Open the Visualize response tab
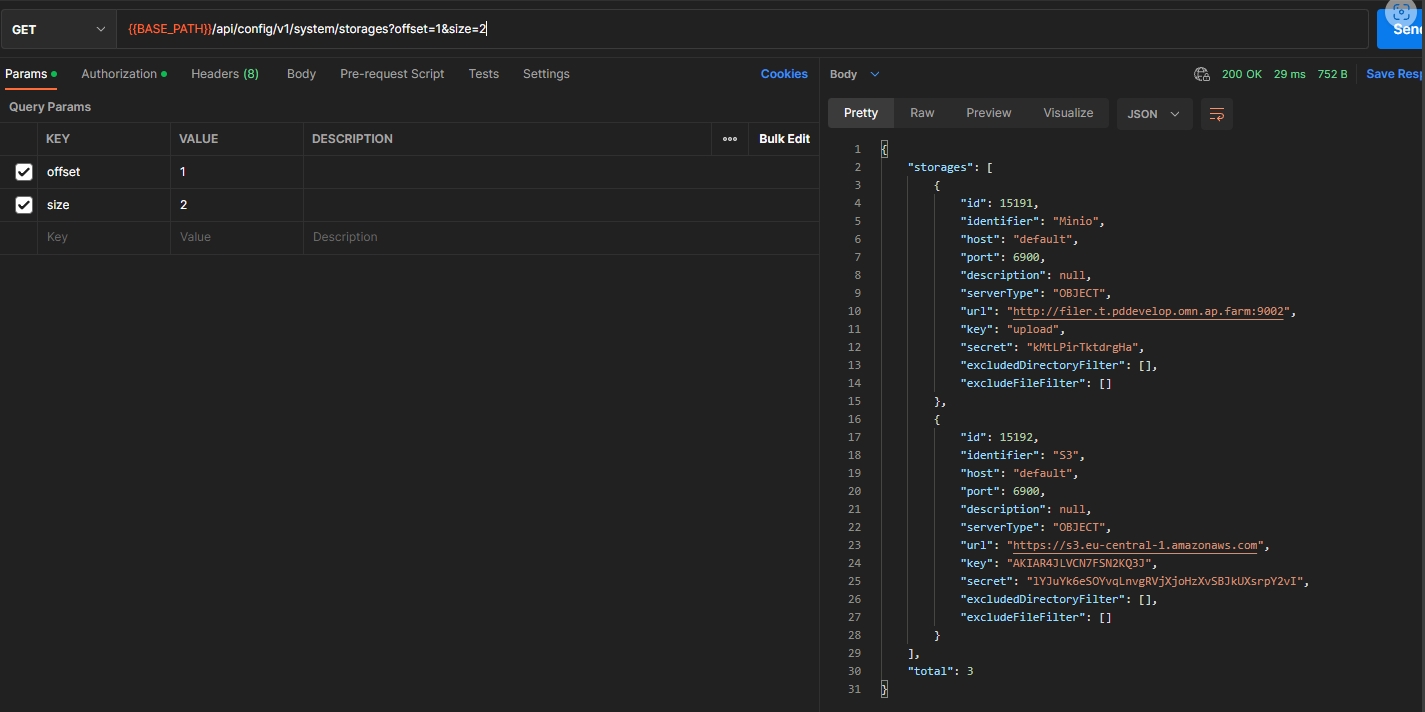The width and height of the screenshot is (1425, 712). 1068,113
